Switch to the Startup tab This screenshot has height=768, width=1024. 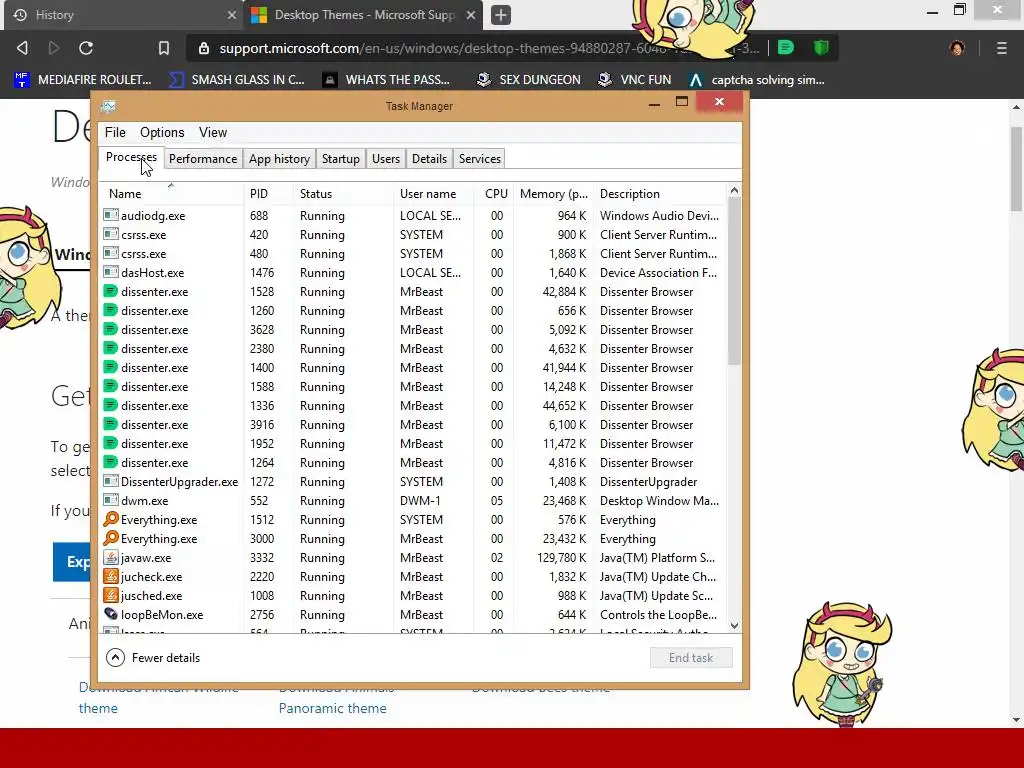340,159
